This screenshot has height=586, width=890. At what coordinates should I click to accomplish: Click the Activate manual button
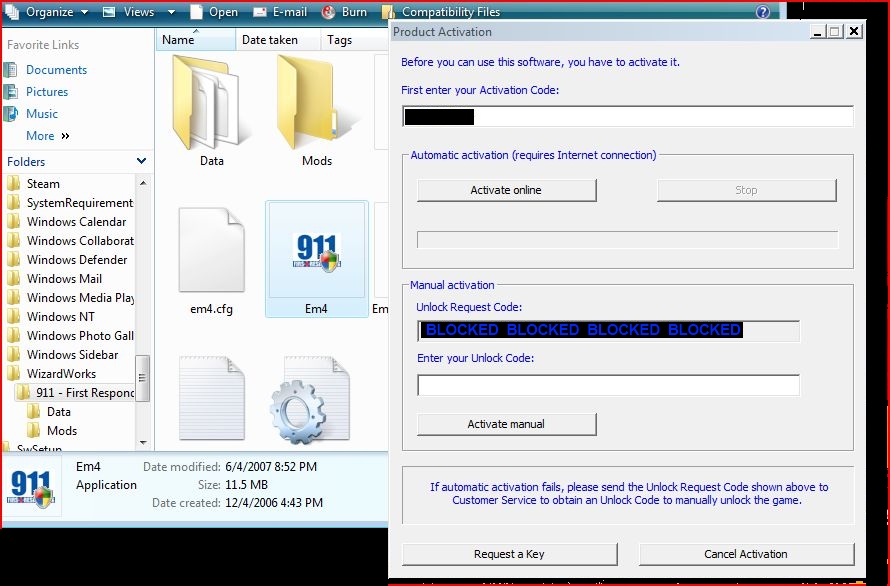(x=506, y=424)
